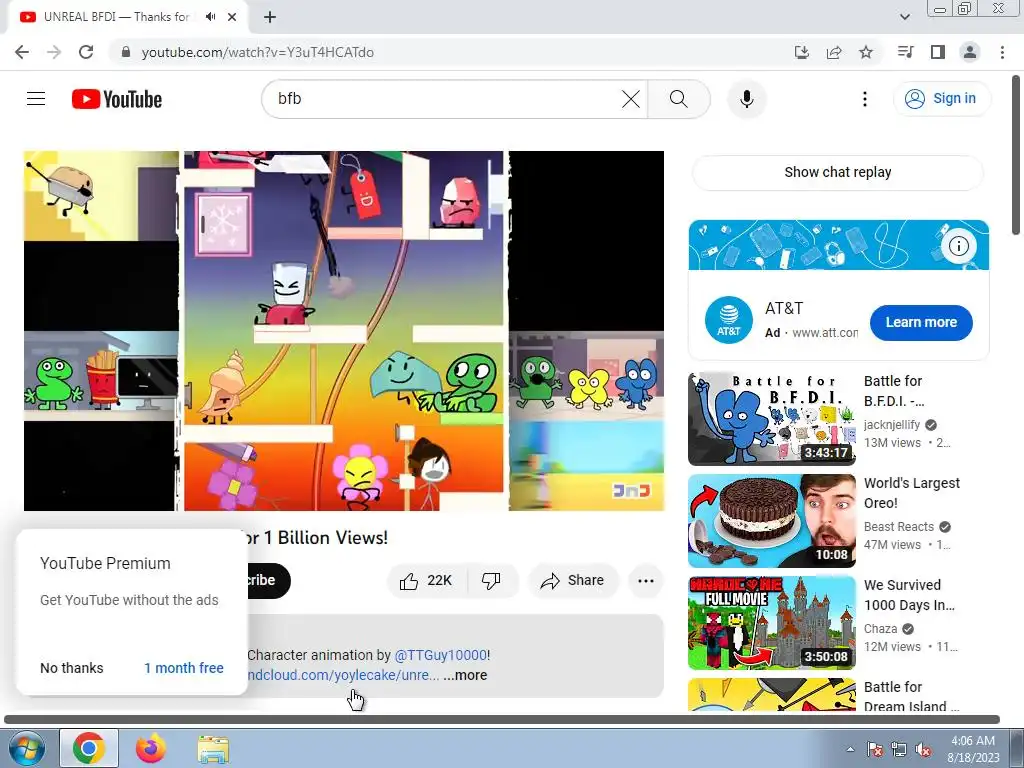Viewport: 1024px width, 768px height.
Task: Bookmark this page with star icon
Action: coord(866,52)
